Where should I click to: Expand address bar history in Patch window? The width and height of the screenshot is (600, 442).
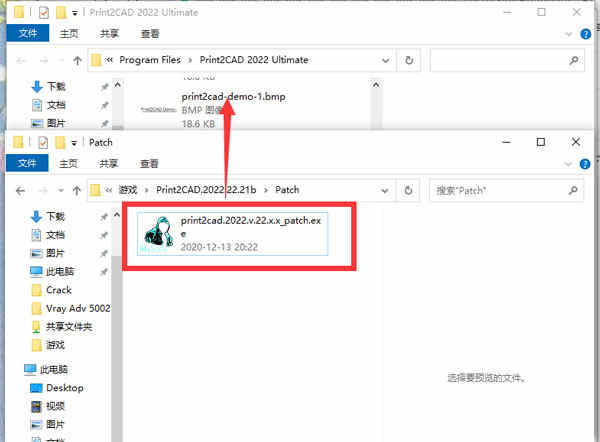coord(385,190)
